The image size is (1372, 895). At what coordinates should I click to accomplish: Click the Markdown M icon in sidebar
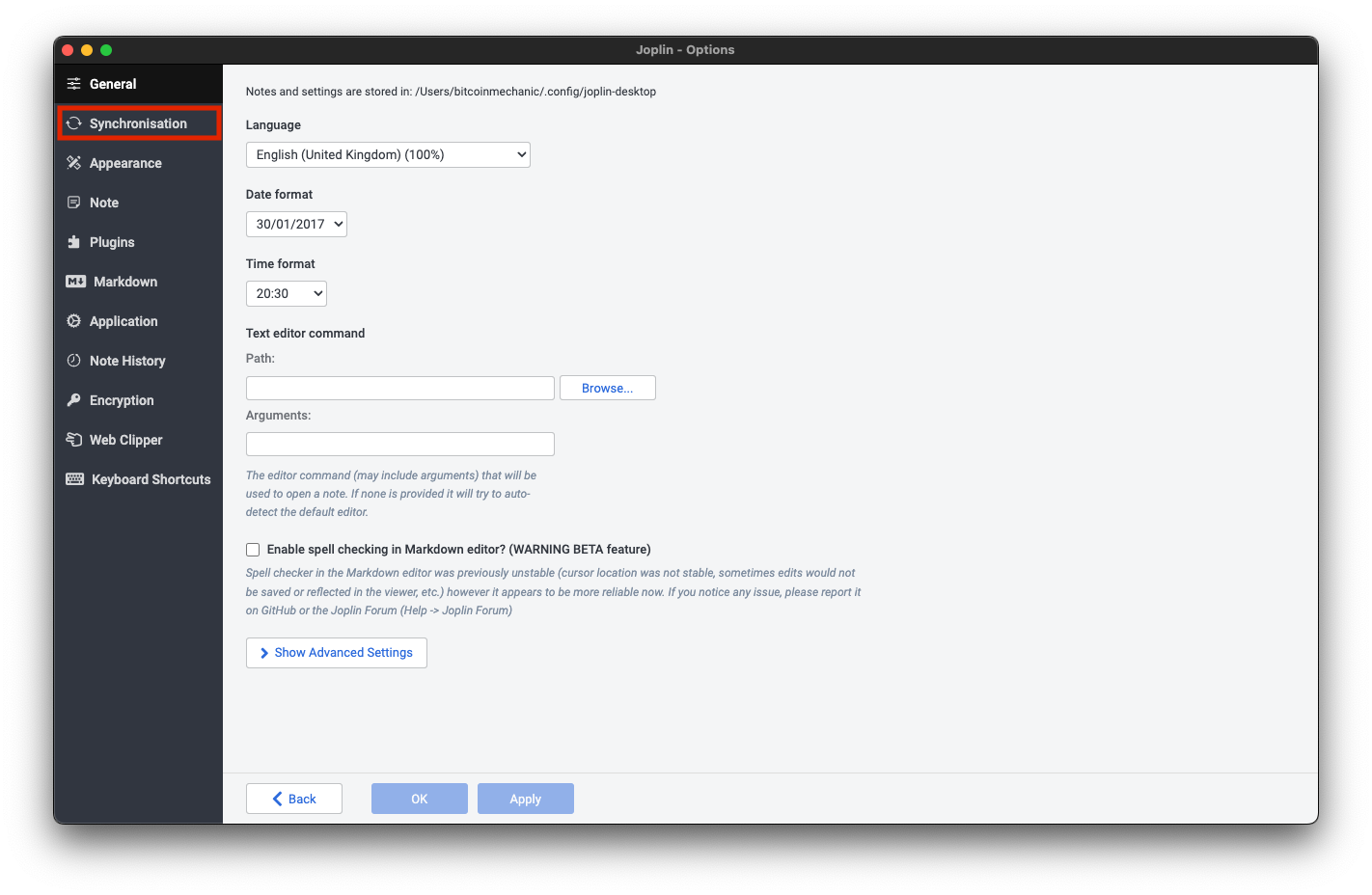(75, 282)
